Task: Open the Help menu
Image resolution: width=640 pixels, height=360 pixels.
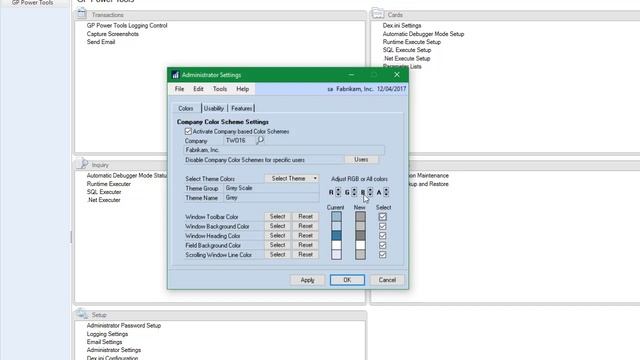Action: coord(242,89)
